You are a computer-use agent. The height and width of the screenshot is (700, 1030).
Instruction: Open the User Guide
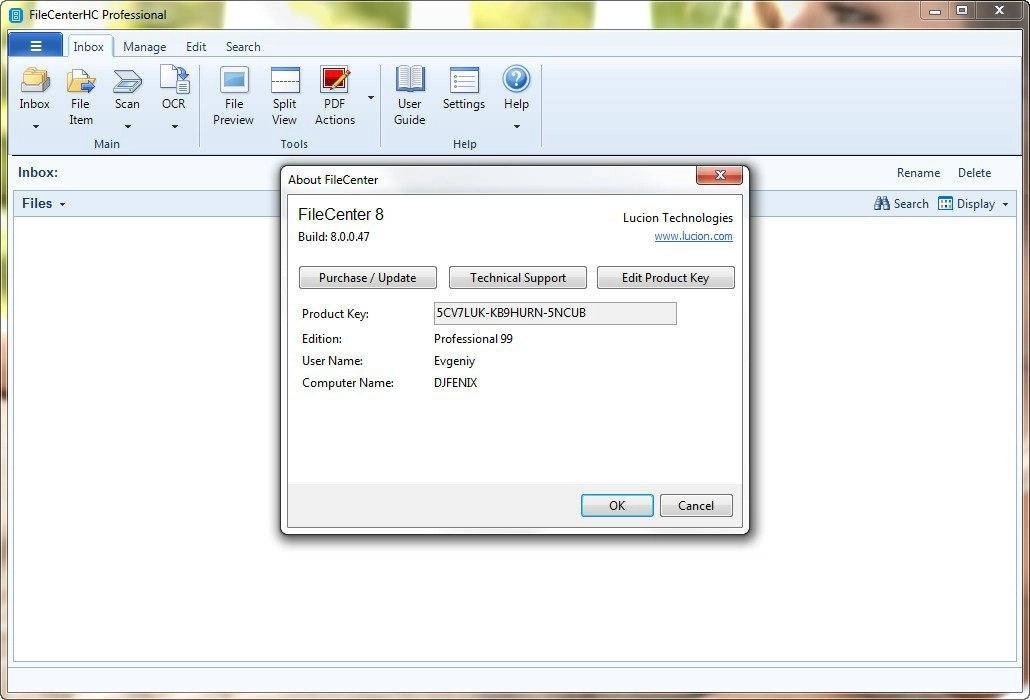410,79
